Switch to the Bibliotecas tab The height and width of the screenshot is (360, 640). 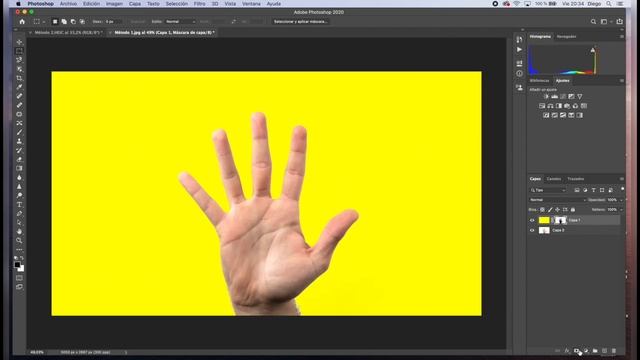[x=539, y=81]
